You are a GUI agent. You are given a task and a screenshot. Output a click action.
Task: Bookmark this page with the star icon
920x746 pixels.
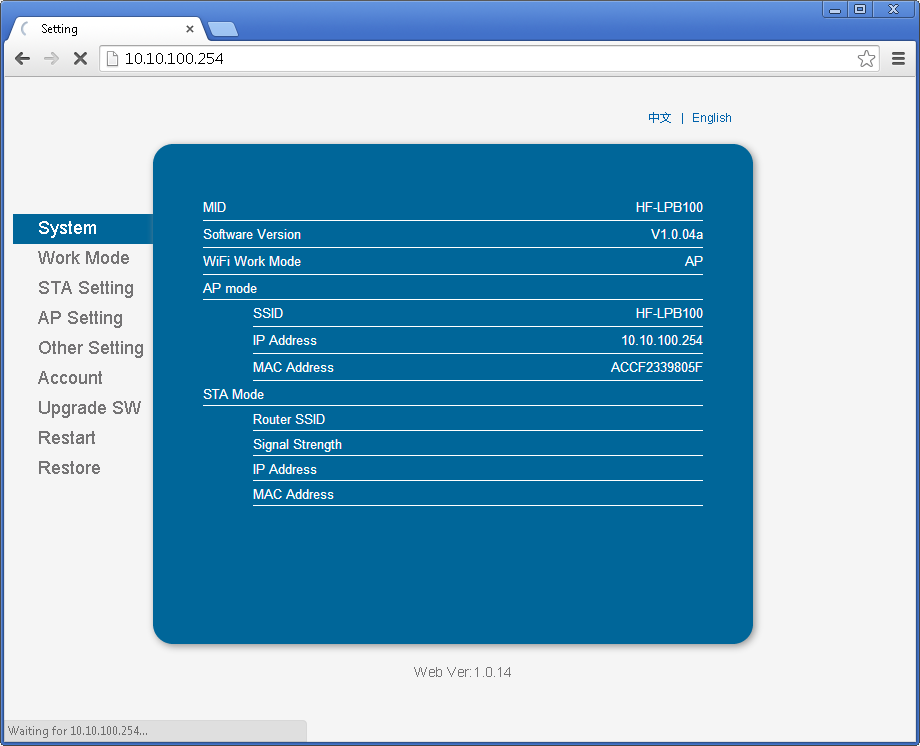coord(866,58)
